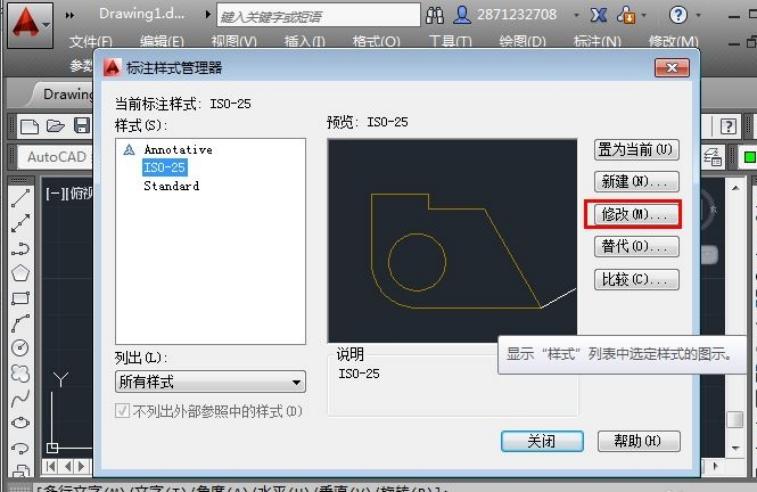Open the 列出 所有样式 dropdown

pos(210,382)
